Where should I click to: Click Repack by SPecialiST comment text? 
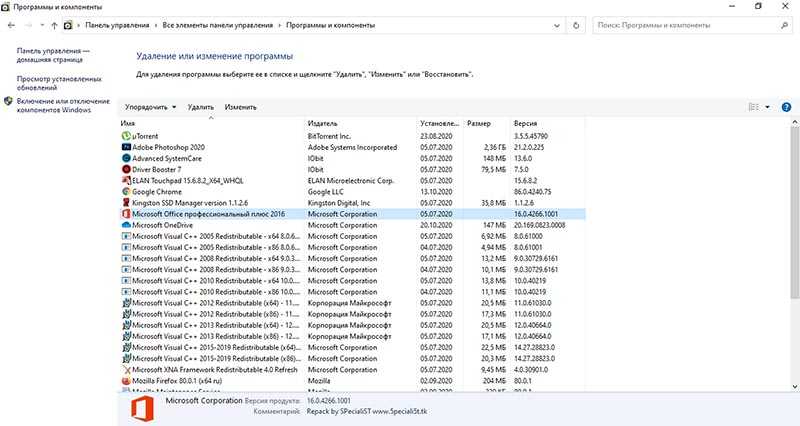[x=367, y=411]
